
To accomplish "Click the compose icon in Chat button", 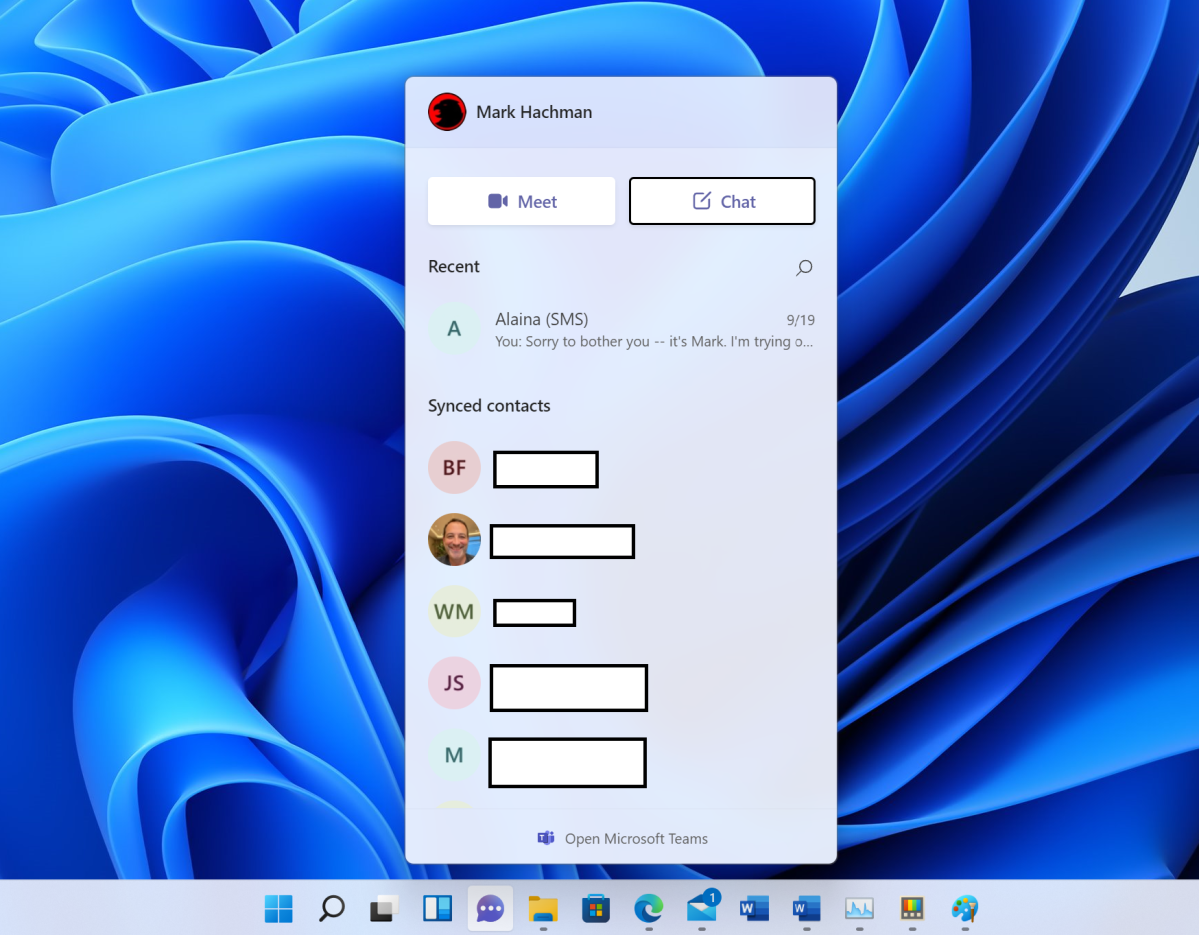I will pos(701,200).
